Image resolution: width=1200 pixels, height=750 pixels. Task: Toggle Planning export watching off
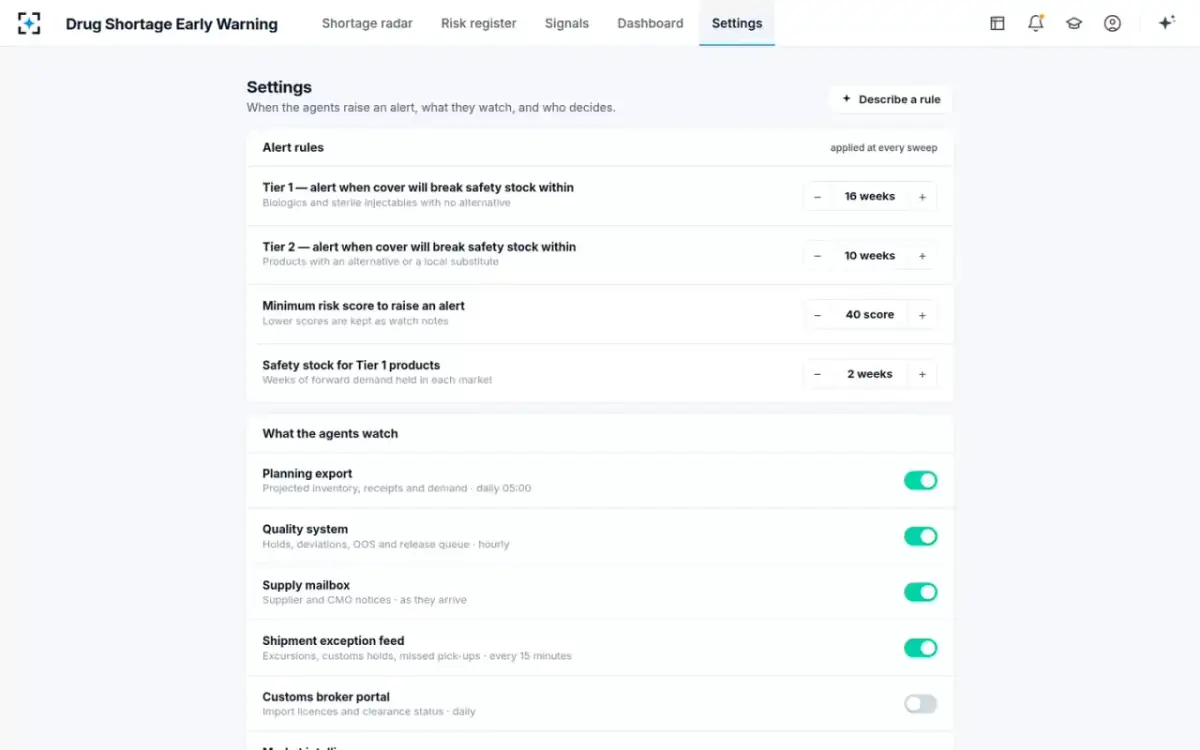[x=920, y=481]
